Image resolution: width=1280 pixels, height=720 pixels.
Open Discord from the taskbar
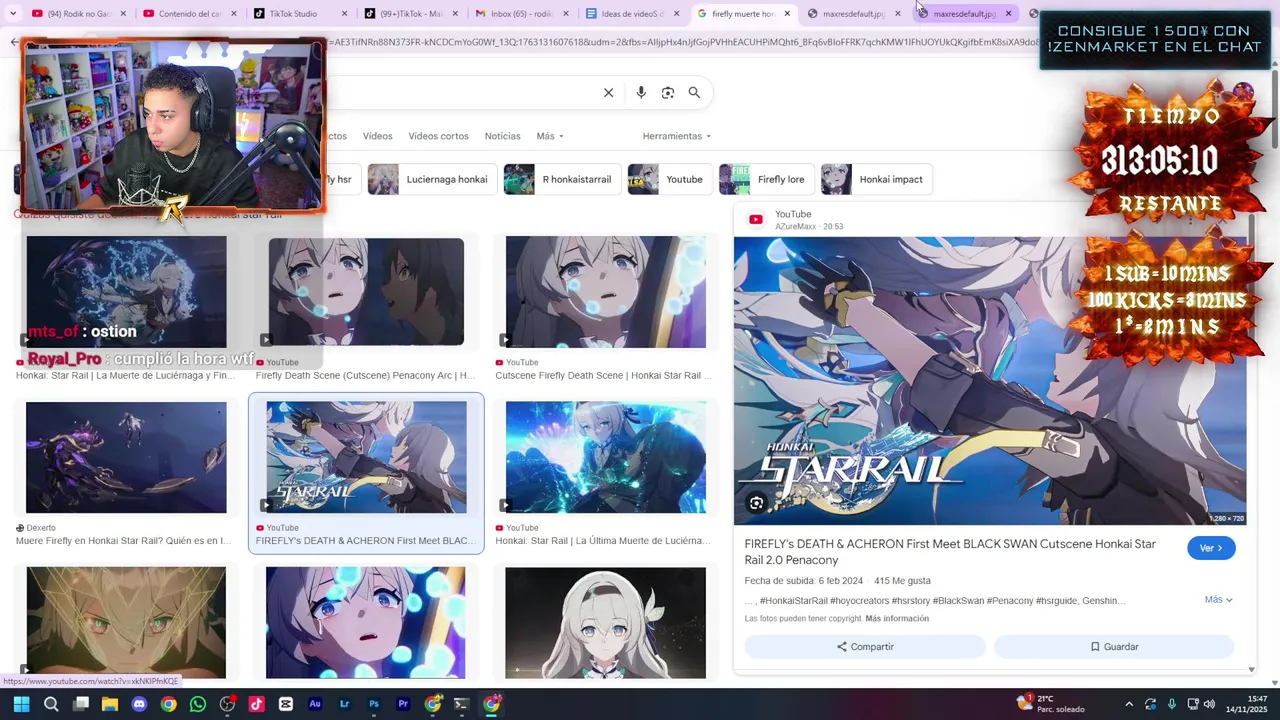pos(139,704)
